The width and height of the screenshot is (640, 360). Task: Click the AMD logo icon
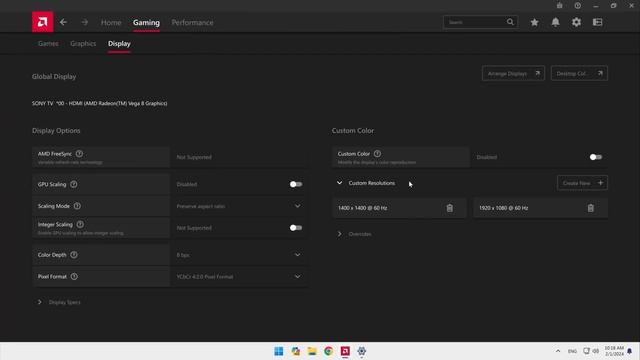pos(42,22)
